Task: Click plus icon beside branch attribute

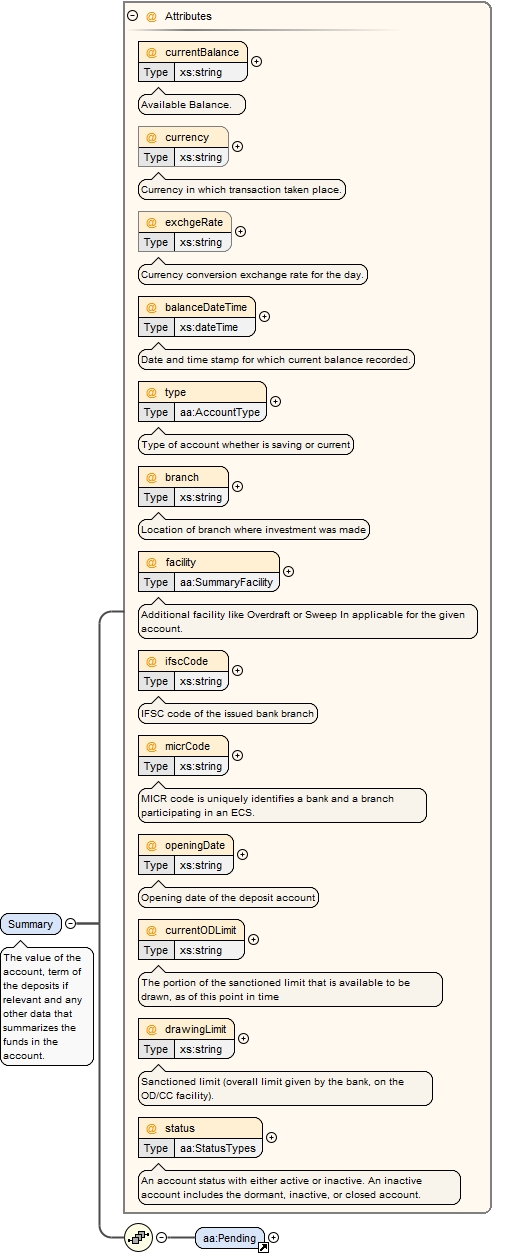Action: [x=237, y=487]
